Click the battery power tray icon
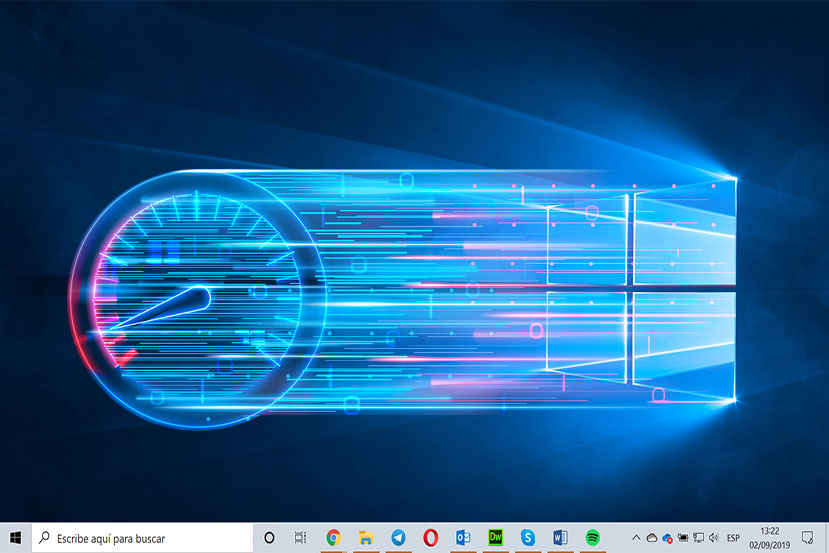This screenshot has height=553, width=829. pos(683,538)
